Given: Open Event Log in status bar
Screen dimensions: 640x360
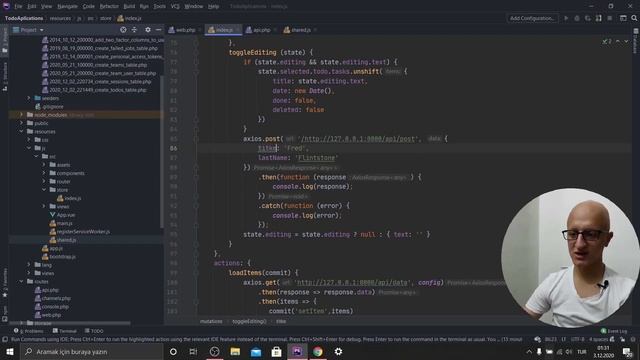Looking at the screenshot, I should [614, 331].
